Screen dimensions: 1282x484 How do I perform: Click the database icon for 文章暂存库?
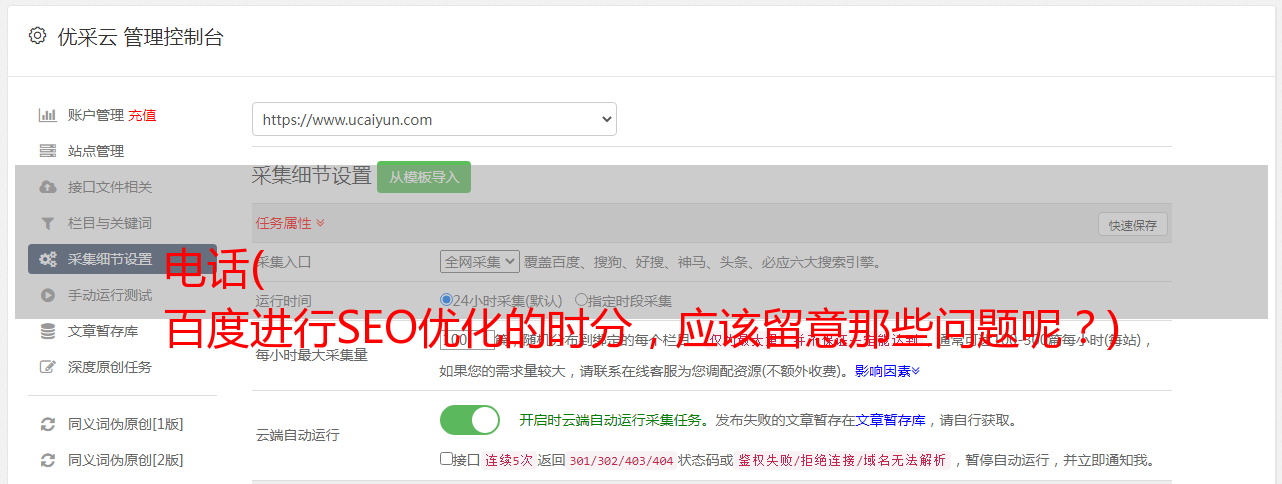pos(47,331)
